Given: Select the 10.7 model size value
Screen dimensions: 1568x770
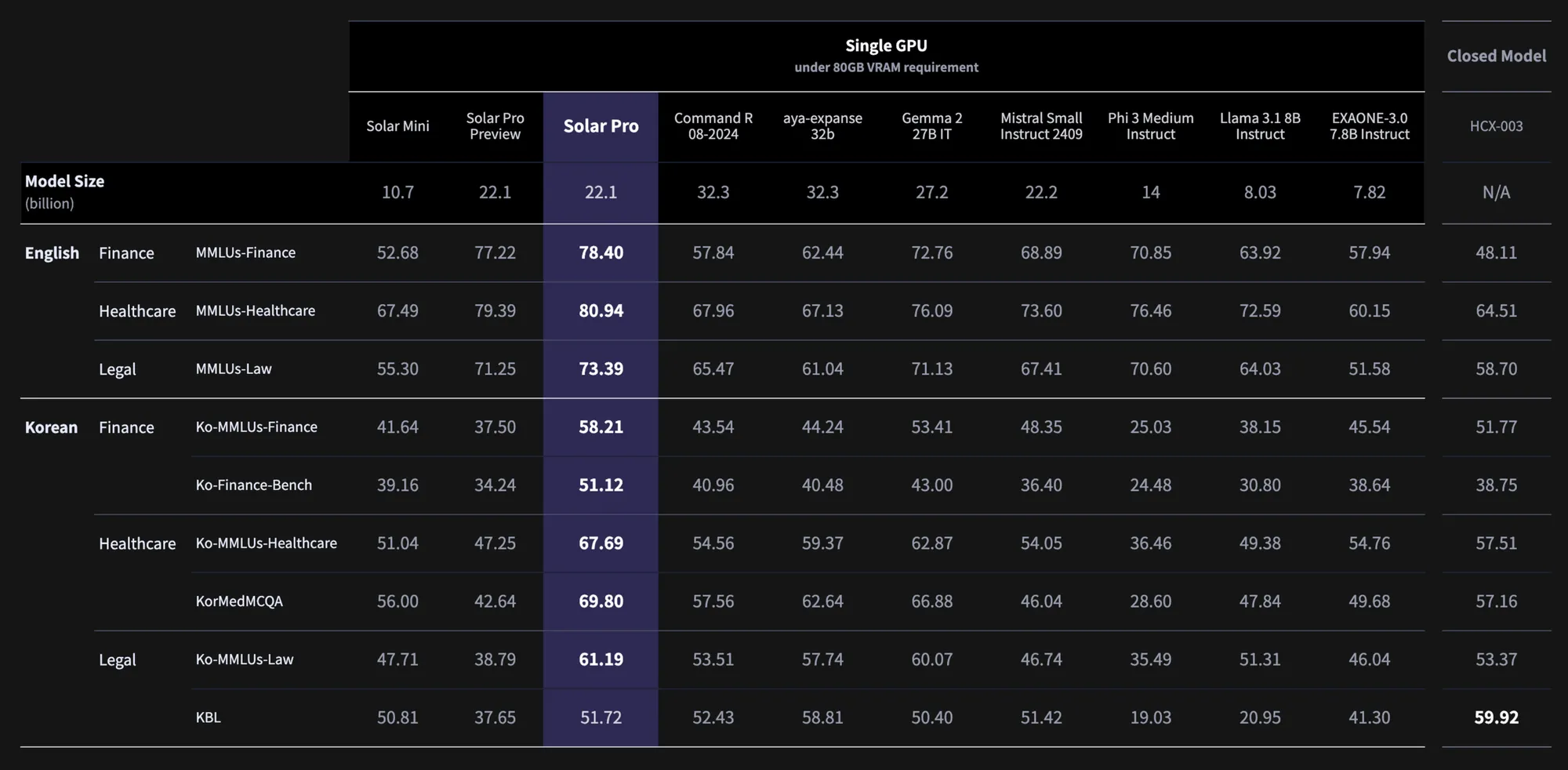Looking at the screenshot, I should click(x=397, y=192).
